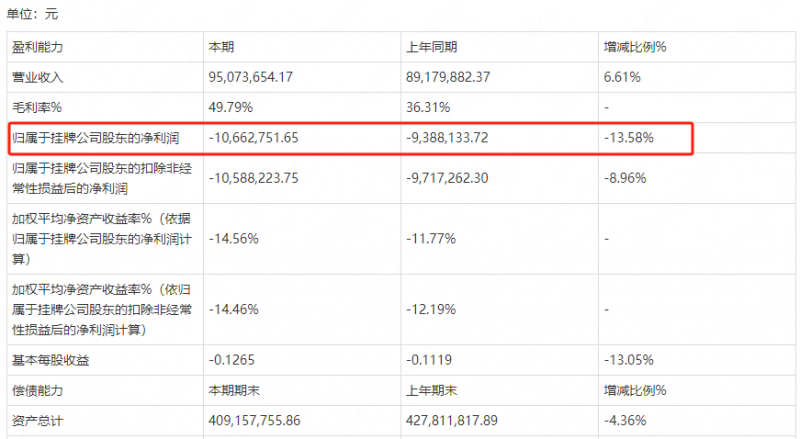The width and height of the screenshot is (800, 439).
Task: Click the 上年期末 column header
Action: [x=432, y=390]
